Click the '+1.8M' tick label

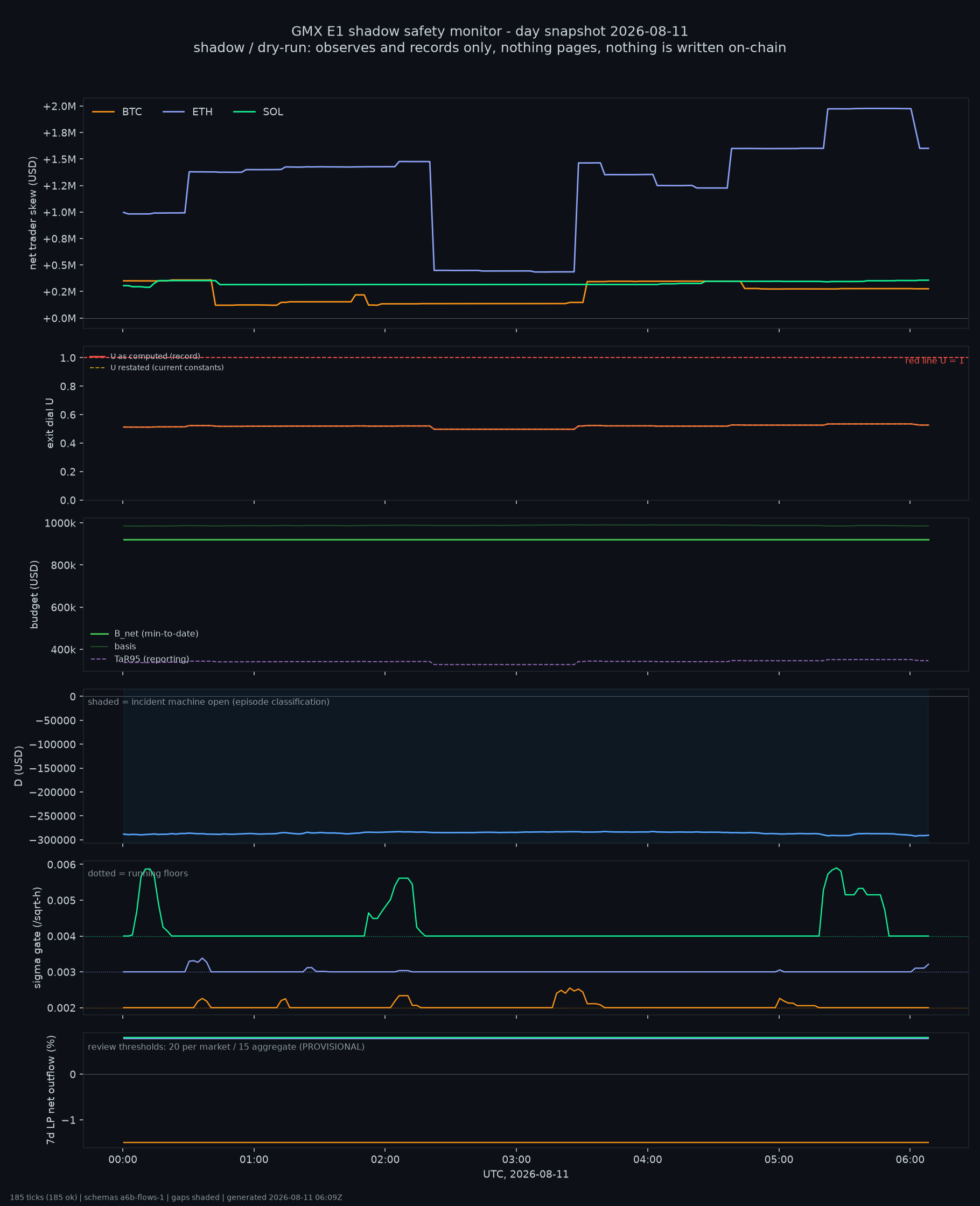59,133
